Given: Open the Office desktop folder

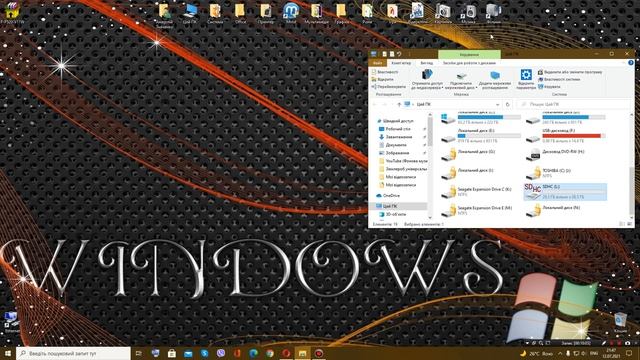Looking at the screenshot, I should pyautogui.click(x=240, y=13).
